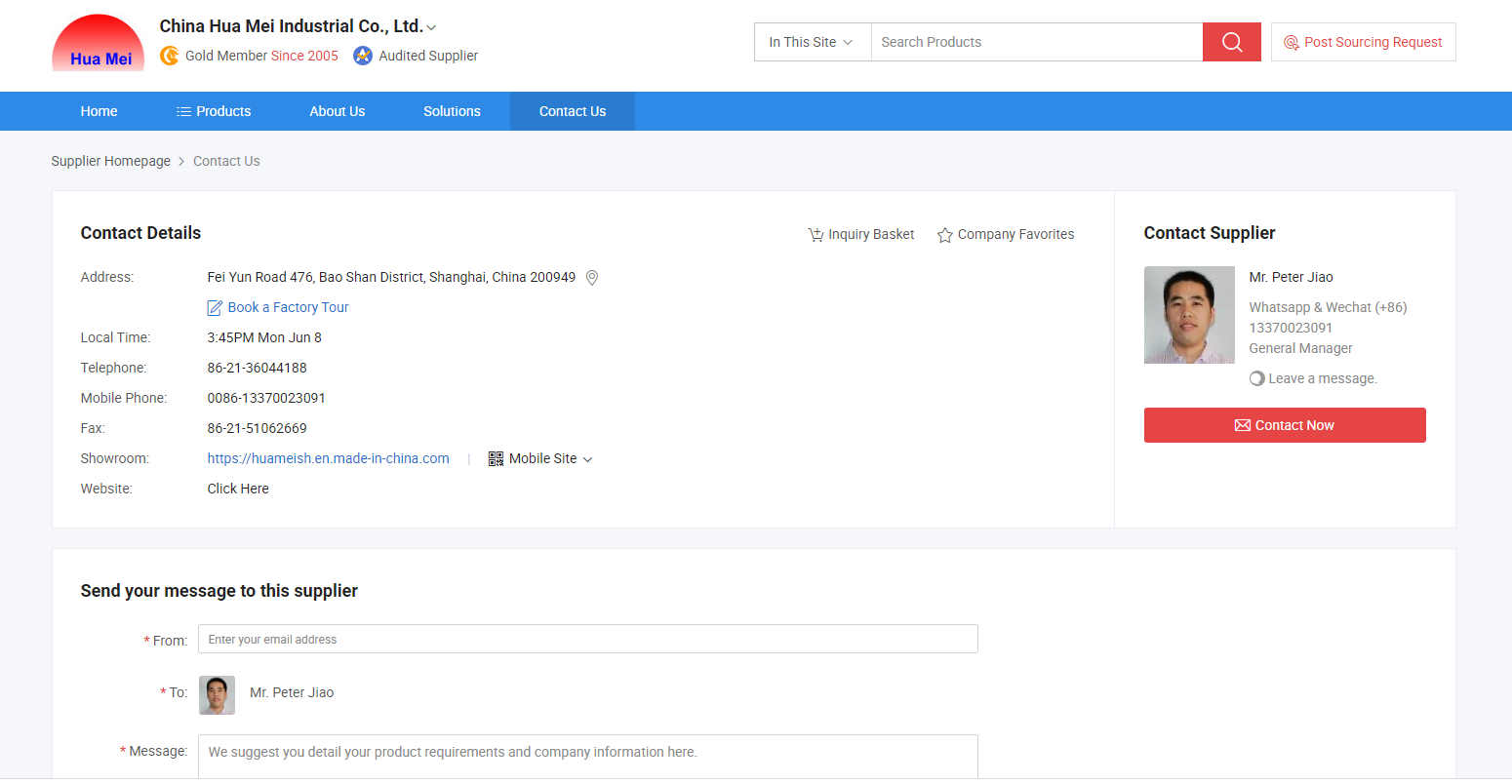Click the Leave a message chat icon
1512x784 pixels.
(x=1257, y=378)
